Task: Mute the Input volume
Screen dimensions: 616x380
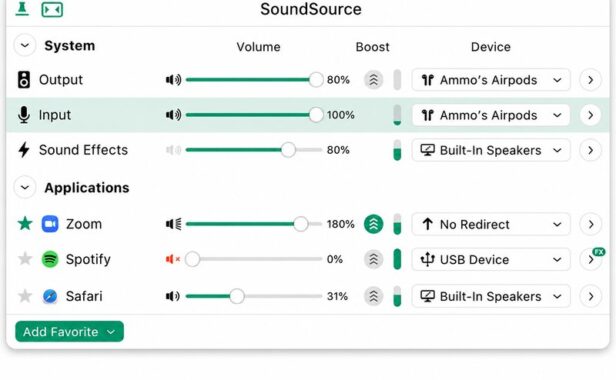Action: pos(173,115)
